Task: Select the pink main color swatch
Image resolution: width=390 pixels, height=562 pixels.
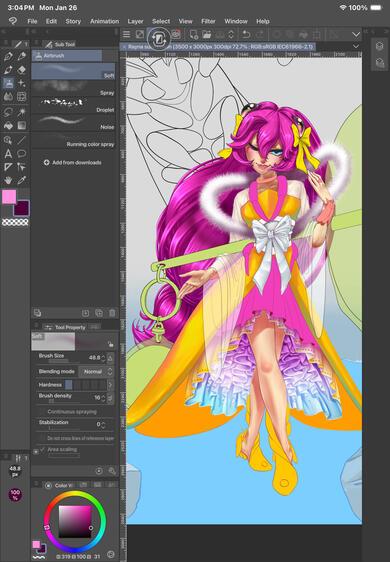Action: pyautogui.click(x=9, y=197)
